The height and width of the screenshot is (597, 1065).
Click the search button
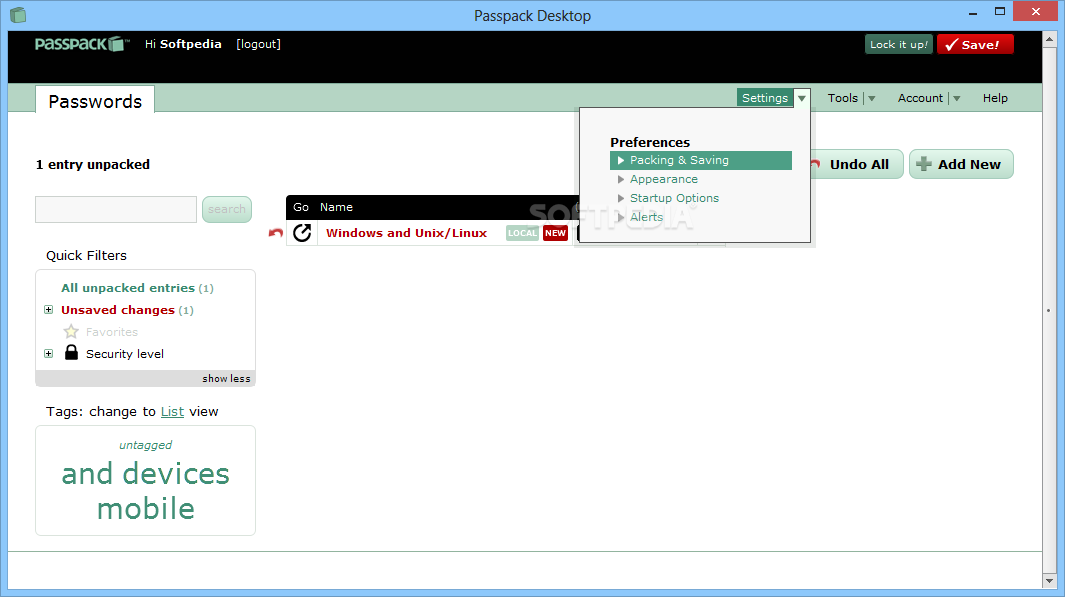point(227,209)
